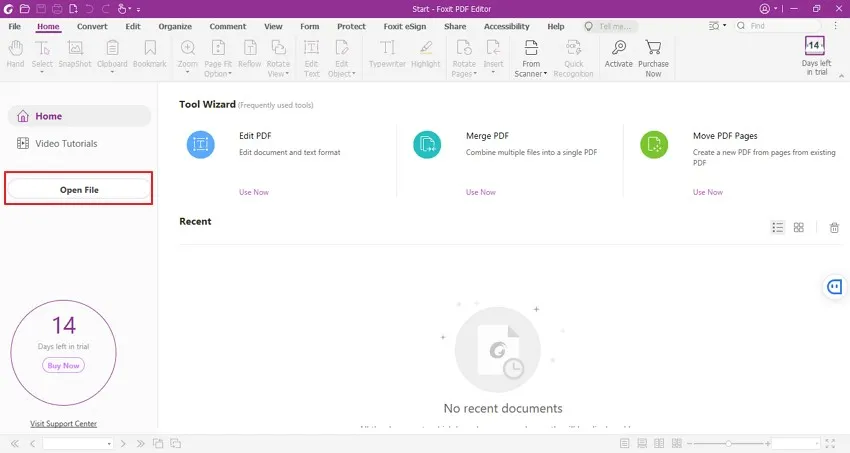Screen dimensions: 850x453
Task: Open the File menu
Action: (x=15, y=26)
